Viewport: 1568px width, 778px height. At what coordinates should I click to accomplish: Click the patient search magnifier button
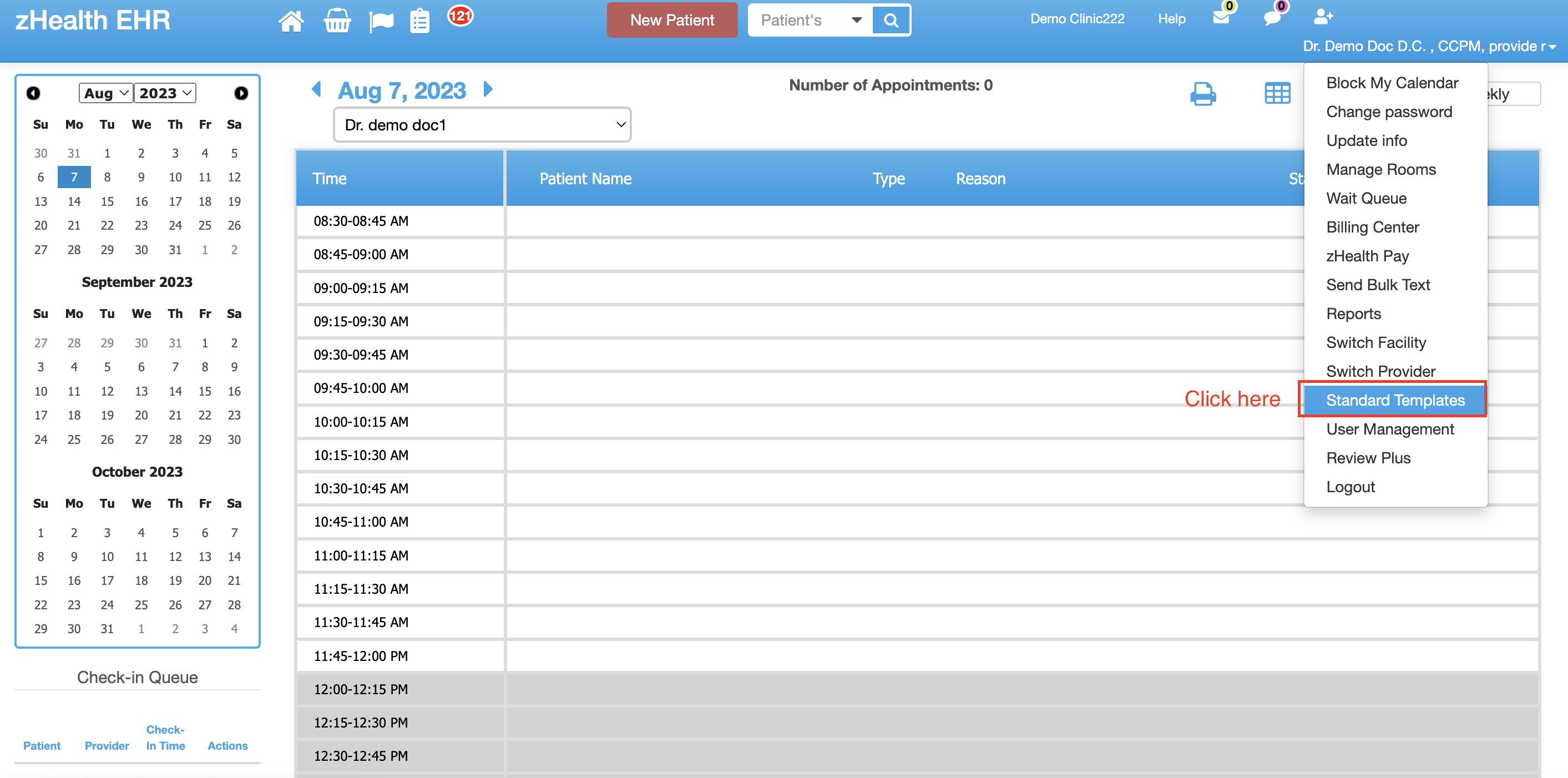[891, 20]
